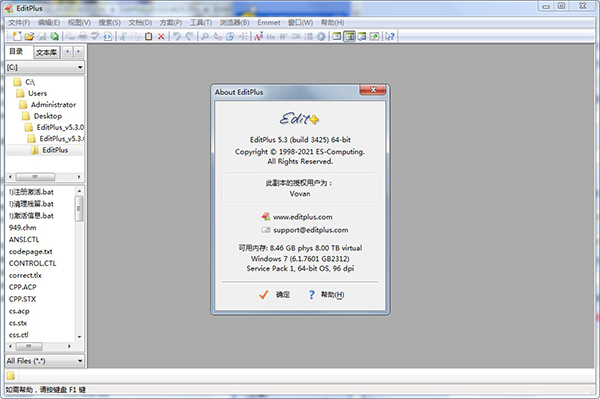Toggle the first window panel icon after the gear
The image size is (600, 399).
[x=337, y=36]
